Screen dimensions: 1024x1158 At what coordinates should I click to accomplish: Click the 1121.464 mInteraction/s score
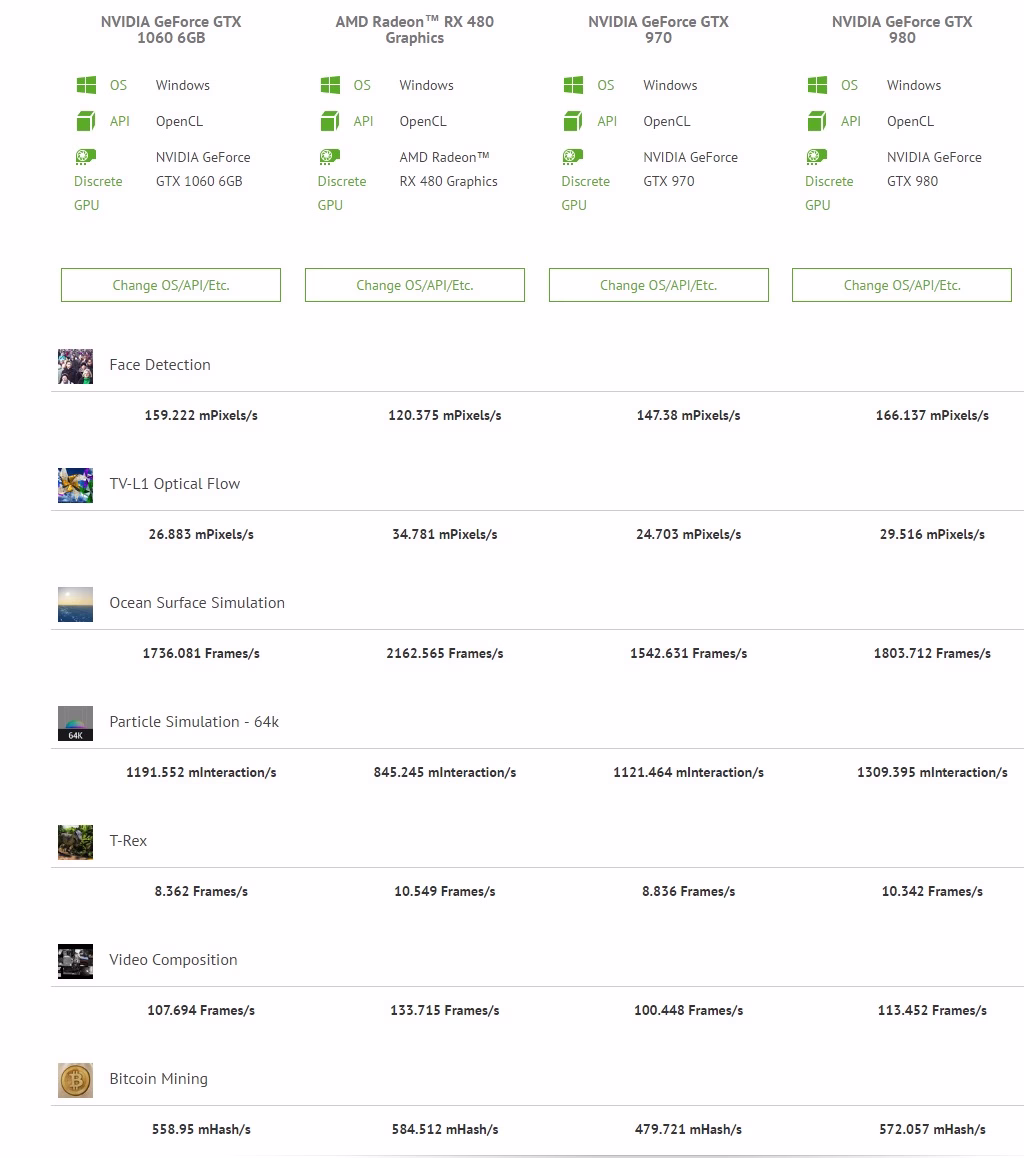tap(688, 772)
